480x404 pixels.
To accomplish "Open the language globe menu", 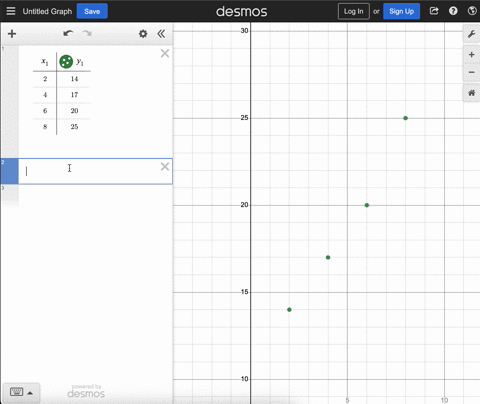I will pos(472,11).
